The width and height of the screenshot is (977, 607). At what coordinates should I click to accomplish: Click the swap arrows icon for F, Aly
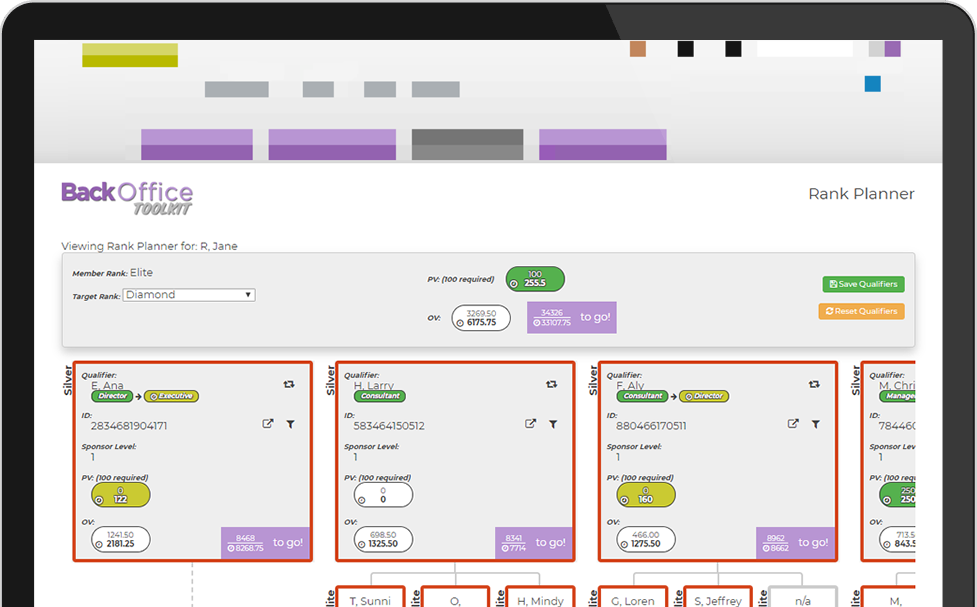[814, 384]
